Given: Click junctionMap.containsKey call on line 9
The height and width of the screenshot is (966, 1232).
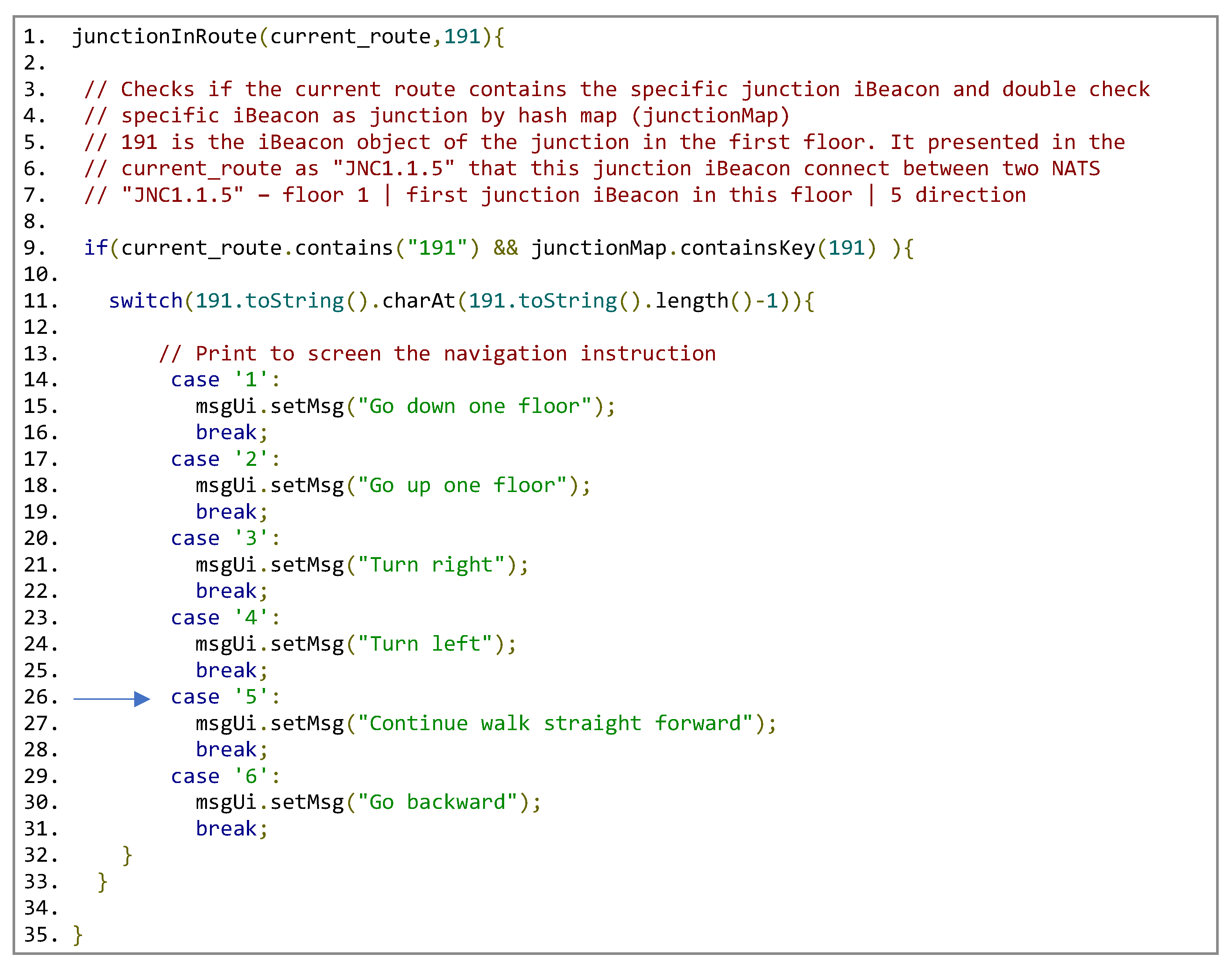Looking at the screenshot, I should click(673, 248).
